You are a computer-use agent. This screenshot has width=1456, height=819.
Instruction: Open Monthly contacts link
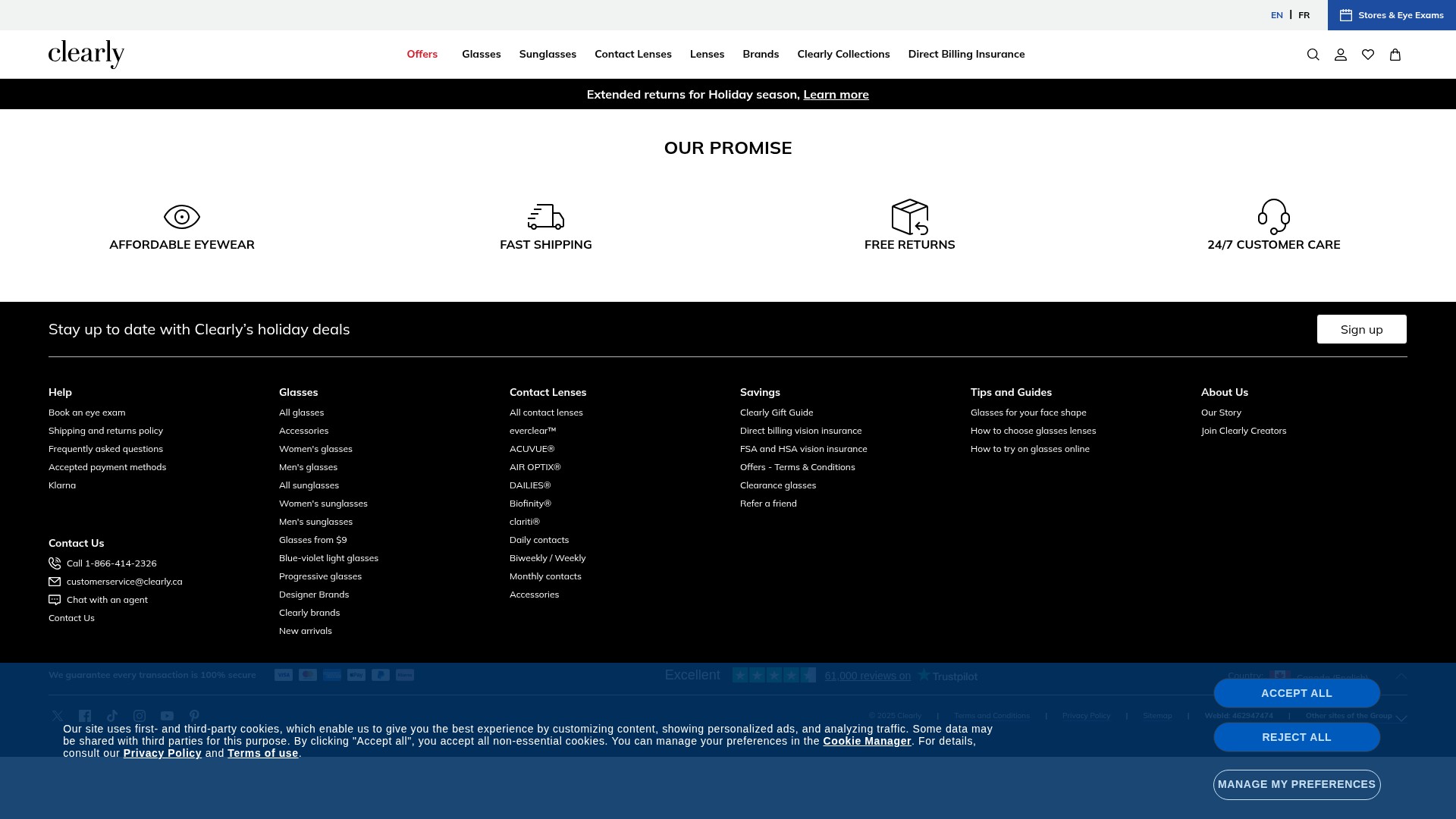tap(545, 576)
